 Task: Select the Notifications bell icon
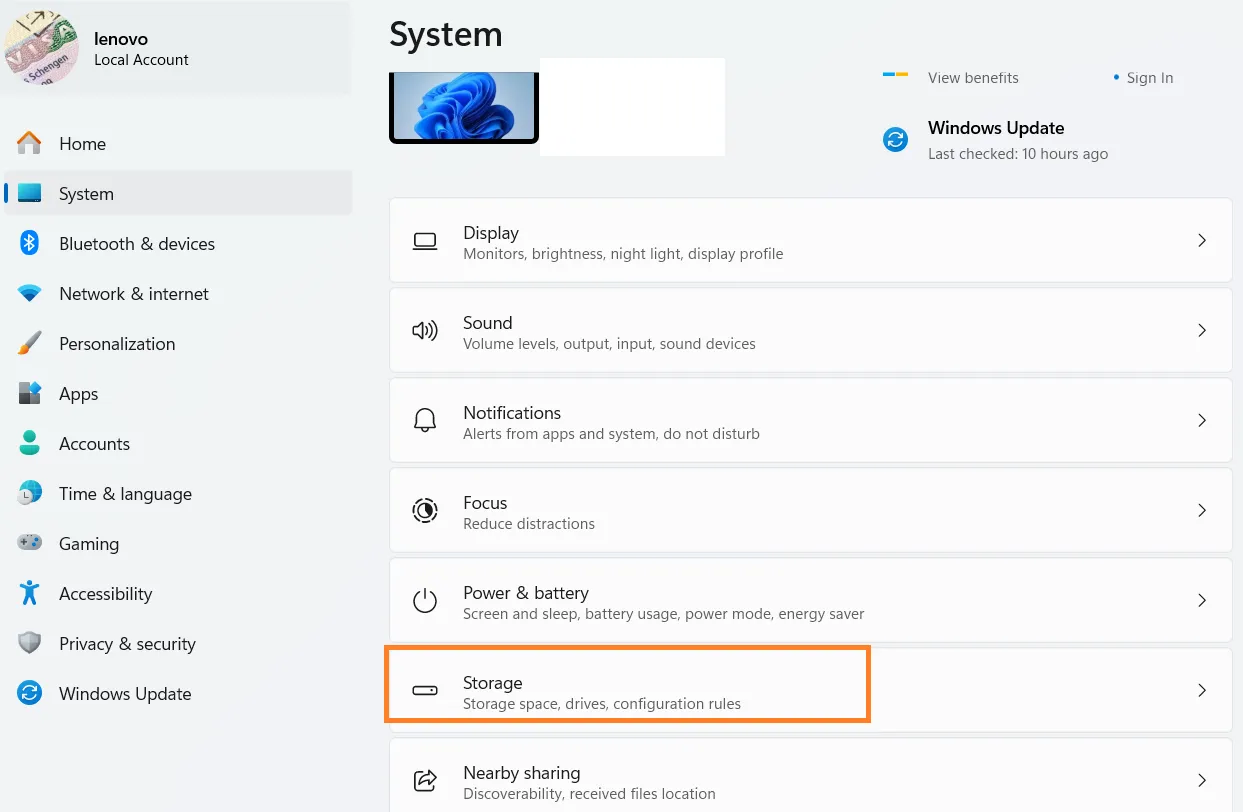coord(425,420)
